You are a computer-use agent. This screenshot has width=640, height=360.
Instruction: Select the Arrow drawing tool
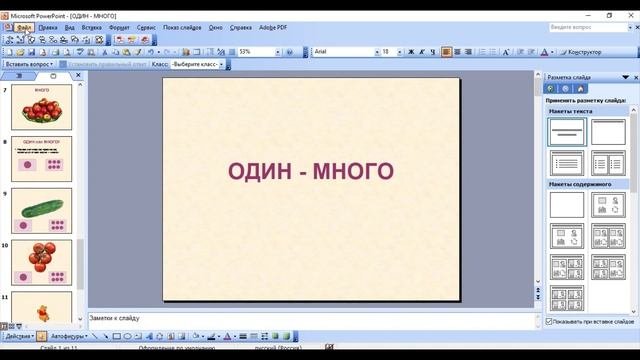105,336
